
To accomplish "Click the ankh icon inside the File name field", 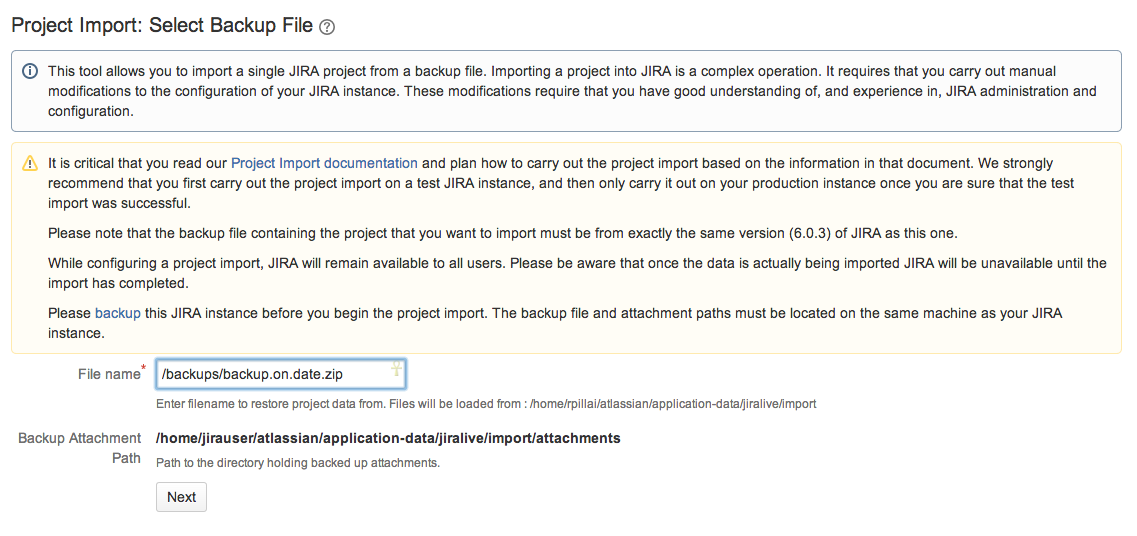I will [x=396, y=369].
